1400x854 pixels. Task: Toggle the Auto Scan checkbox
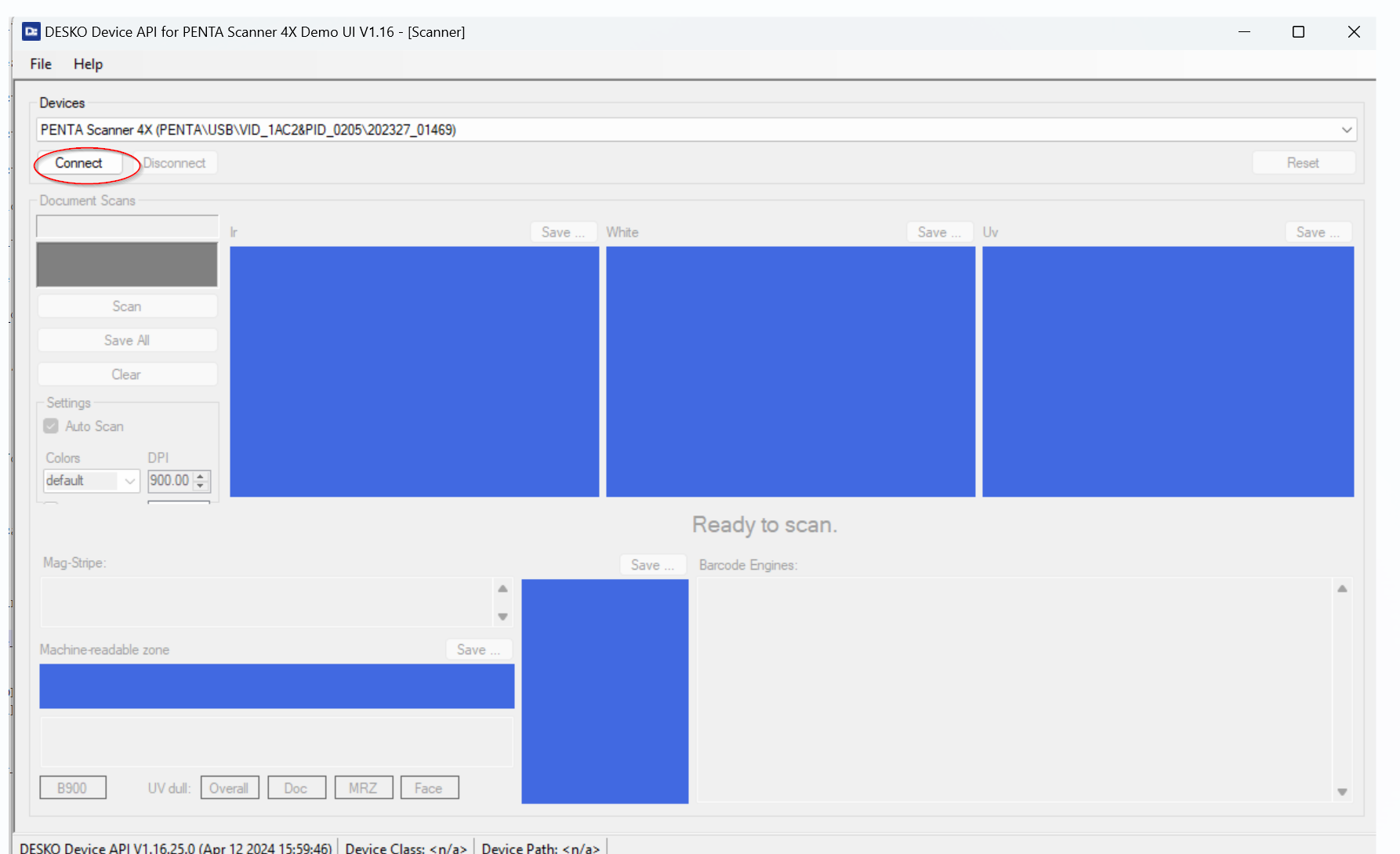tap(51, 426)
